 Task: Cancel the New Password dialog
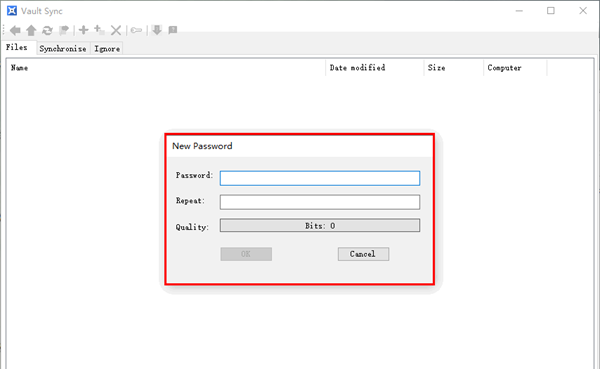tap(364, 254)
